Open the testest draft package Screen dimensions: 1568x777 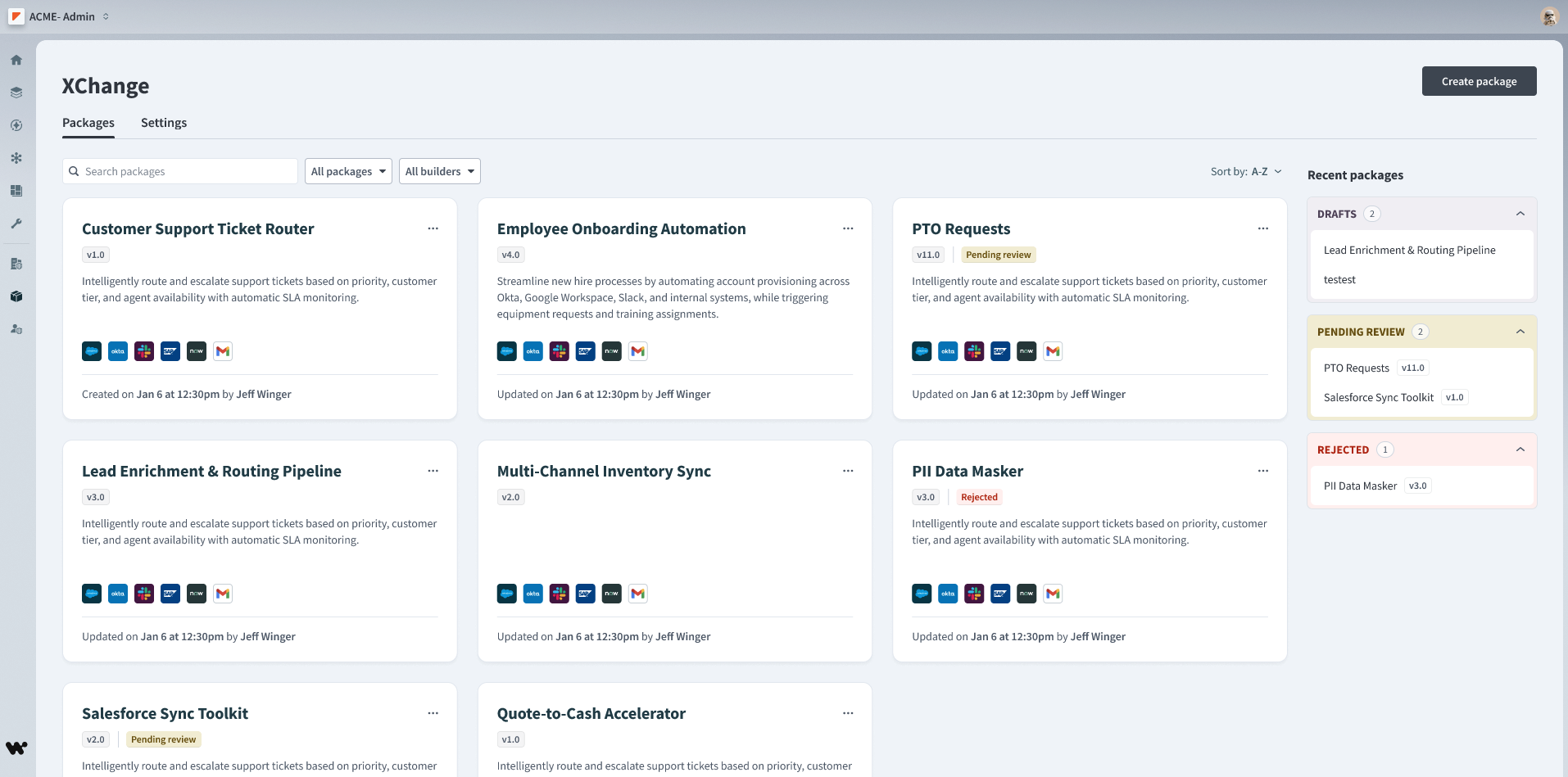pyautogui.click(x=1339, y=279)
